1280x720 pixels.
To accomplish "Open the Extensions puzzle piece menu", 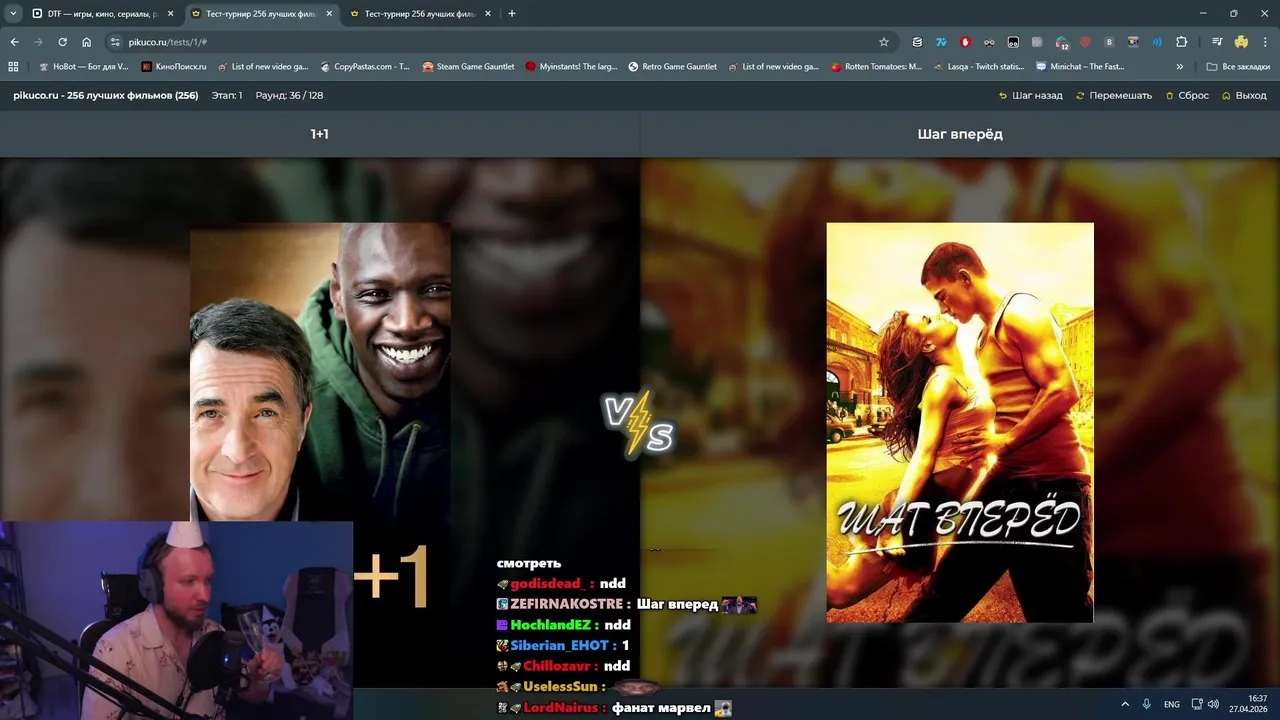I will click(1181, 42).
